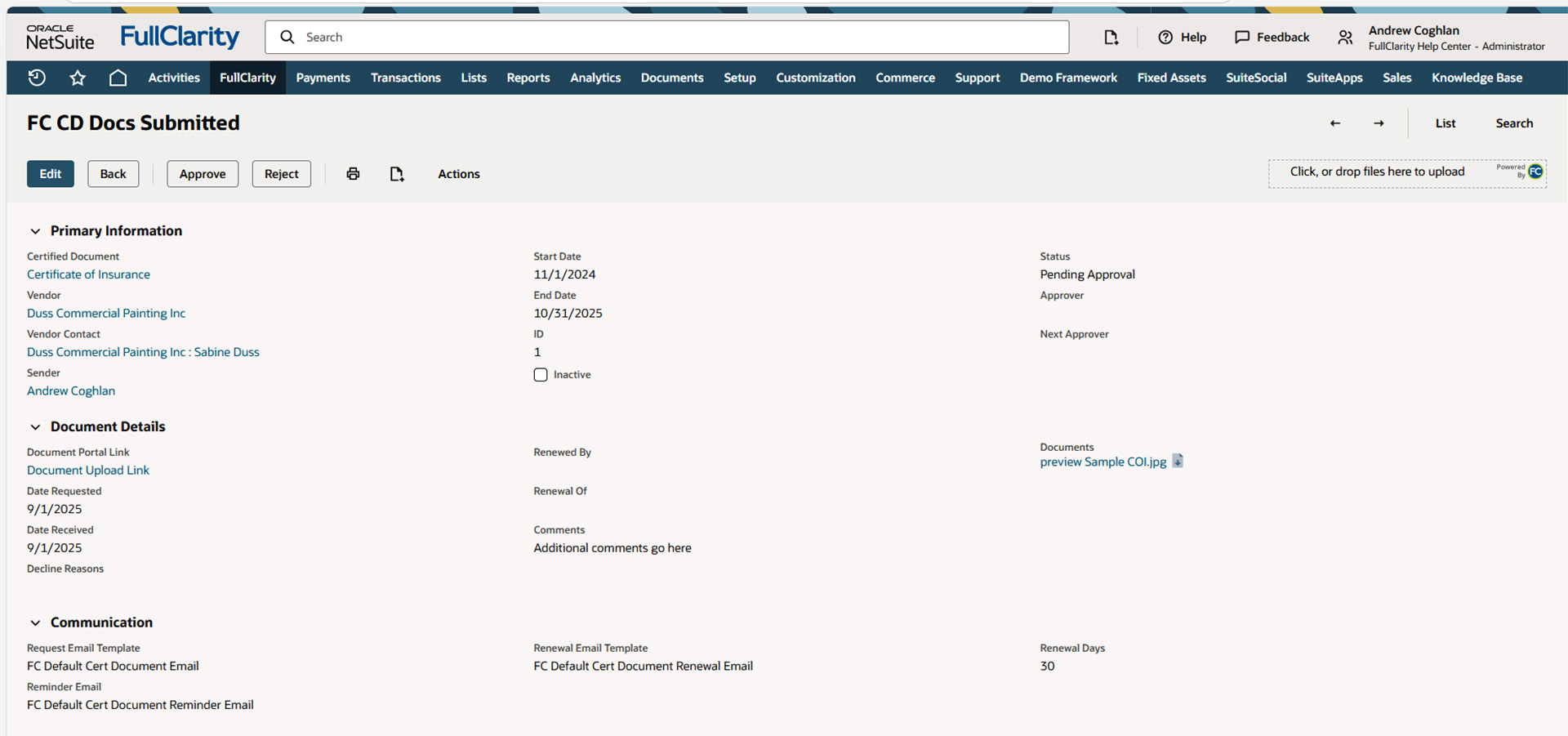Viewport: 1568px width, 736px height.
Task: Open the Create New icon near search
Action: (1111, 38)
